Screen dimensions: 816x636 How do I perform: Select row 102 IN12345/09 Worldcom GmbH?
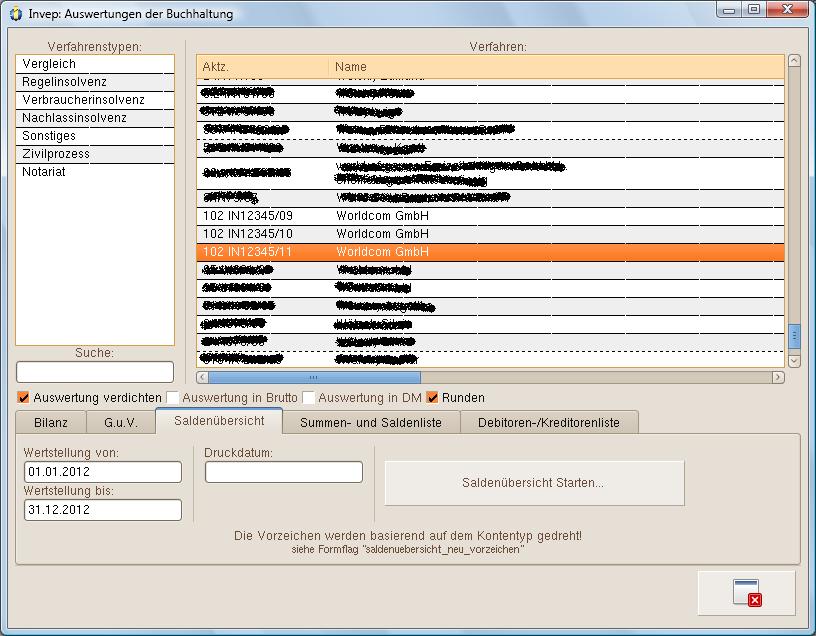[490, 216]
